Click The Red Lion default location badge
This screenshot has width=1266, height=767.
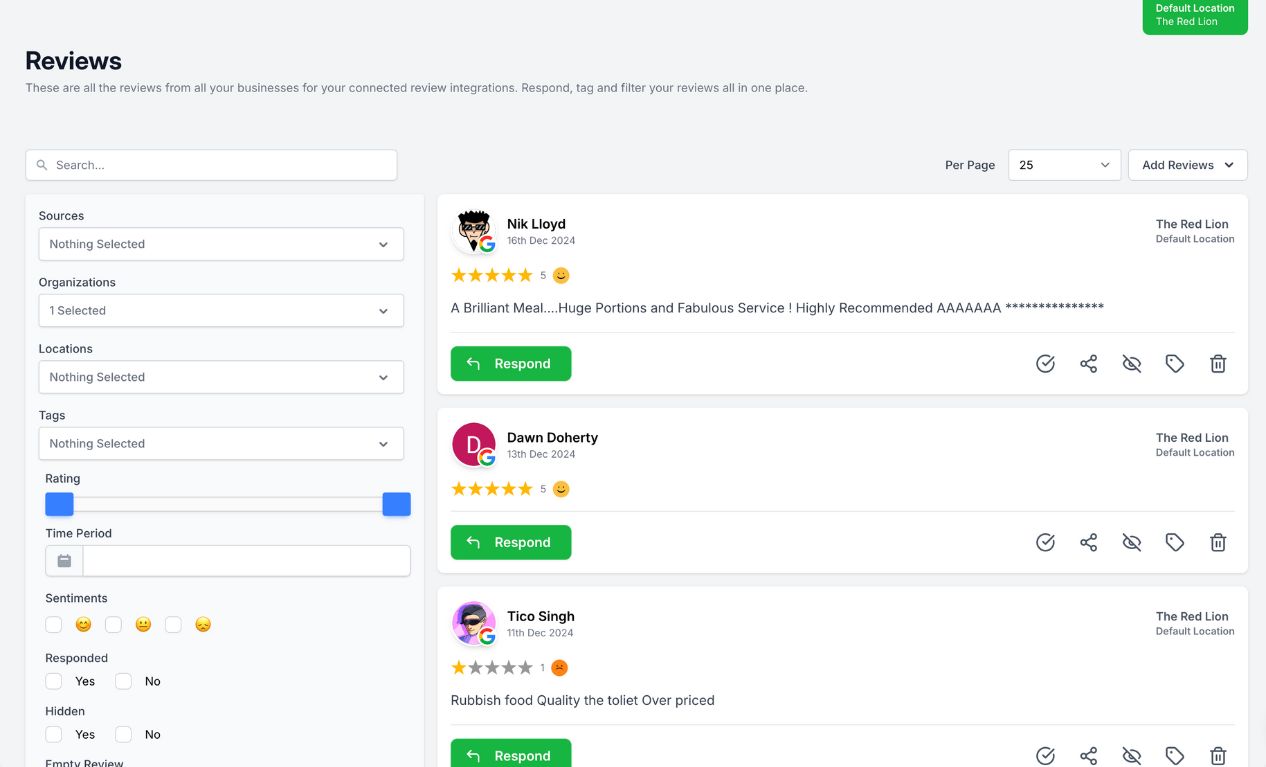coord(1195,15)
